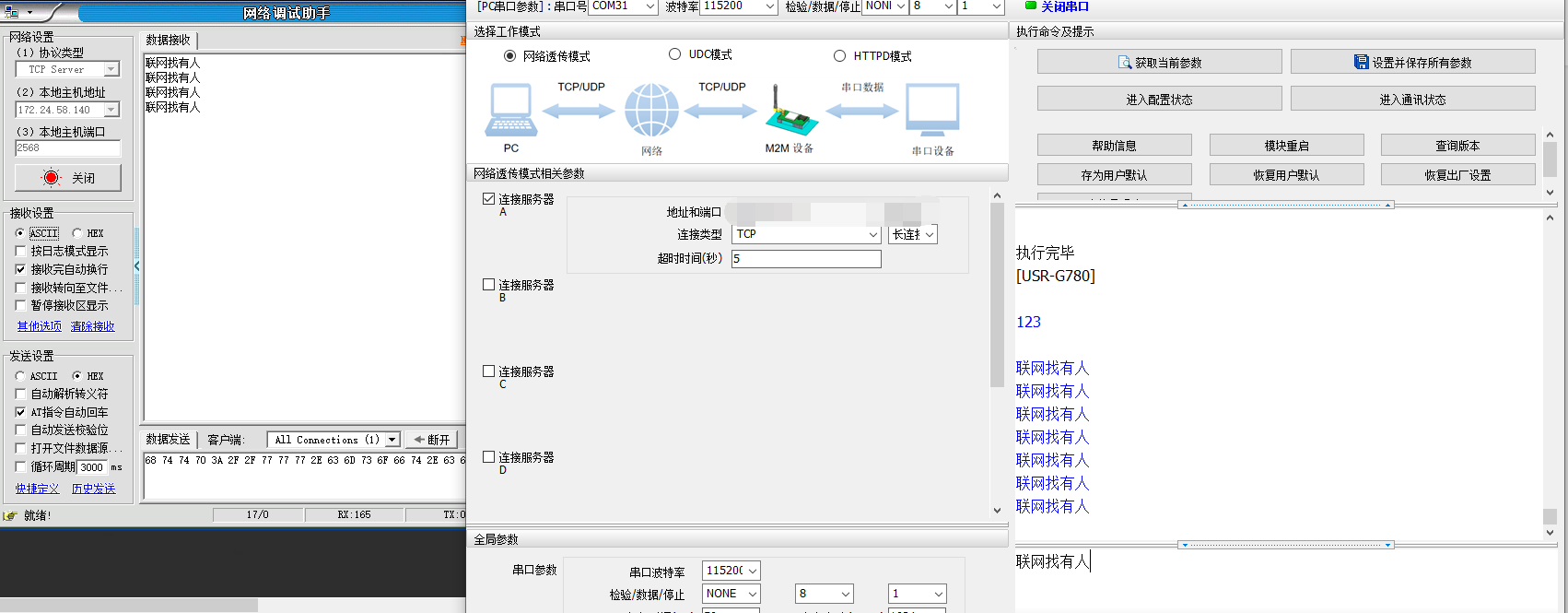Image resolution: width=1568 pixels, height=613 pixels.
Task: Enable 连接服务器 B checkbox
Action: coord(489,285)
